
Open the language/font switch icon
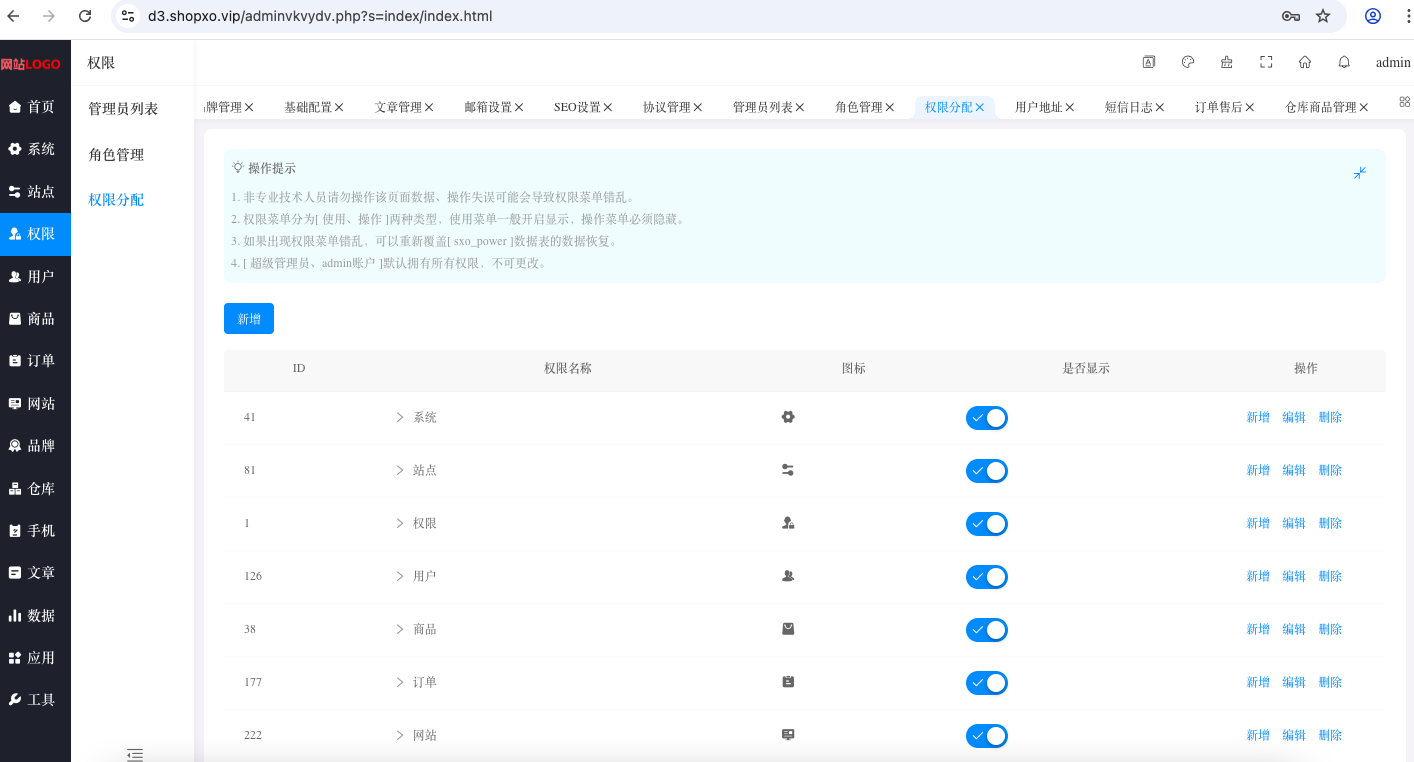1149,62
